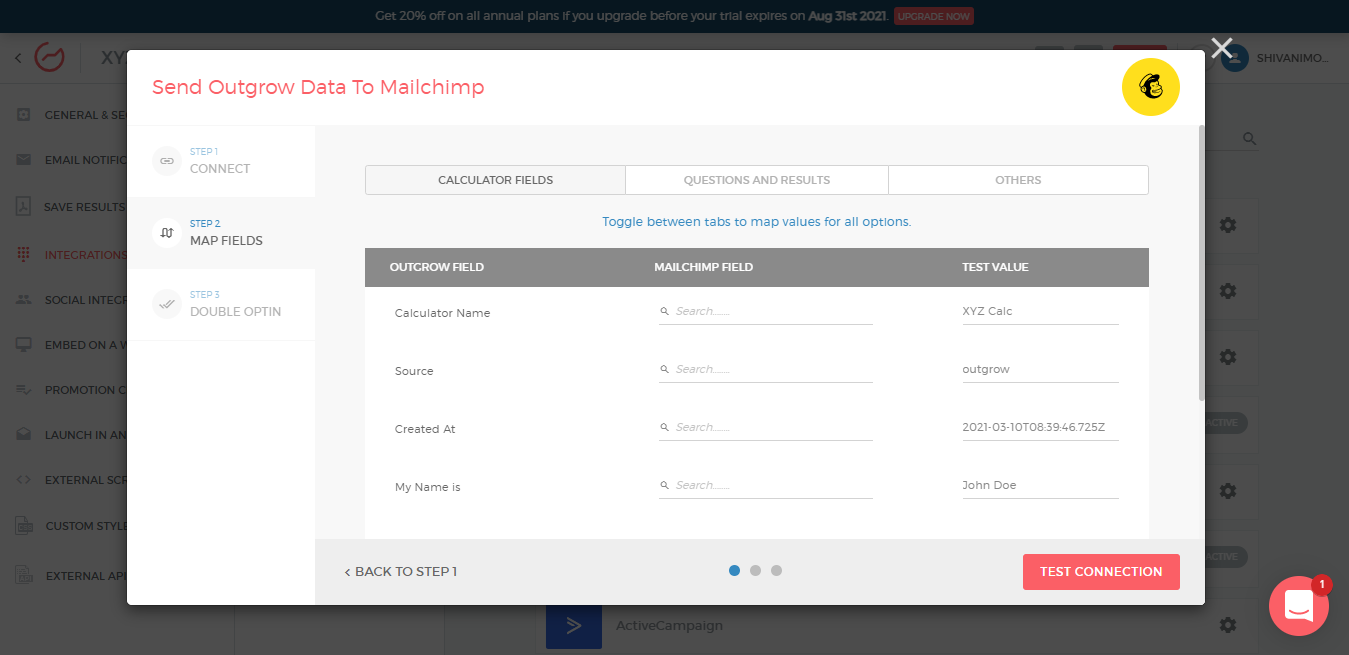Open Step 3 Double Optin

(x=221, y=304)
